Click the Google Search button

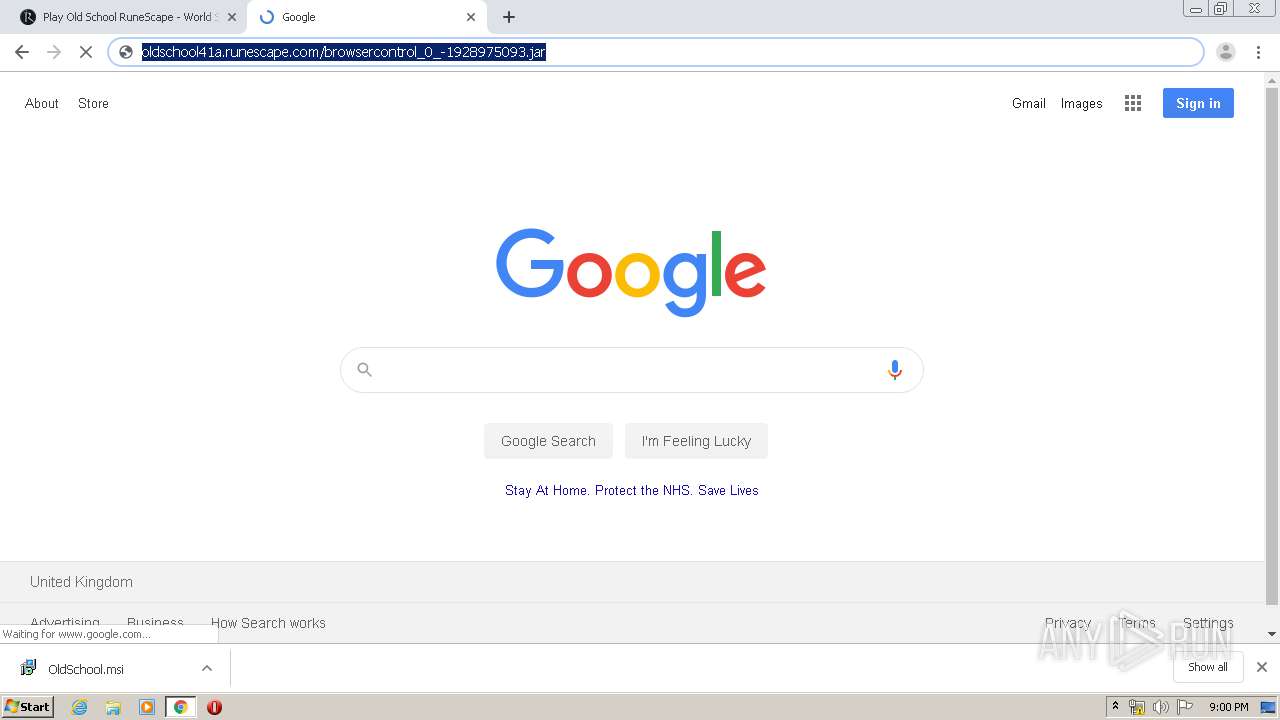click(x=548, y=441)
